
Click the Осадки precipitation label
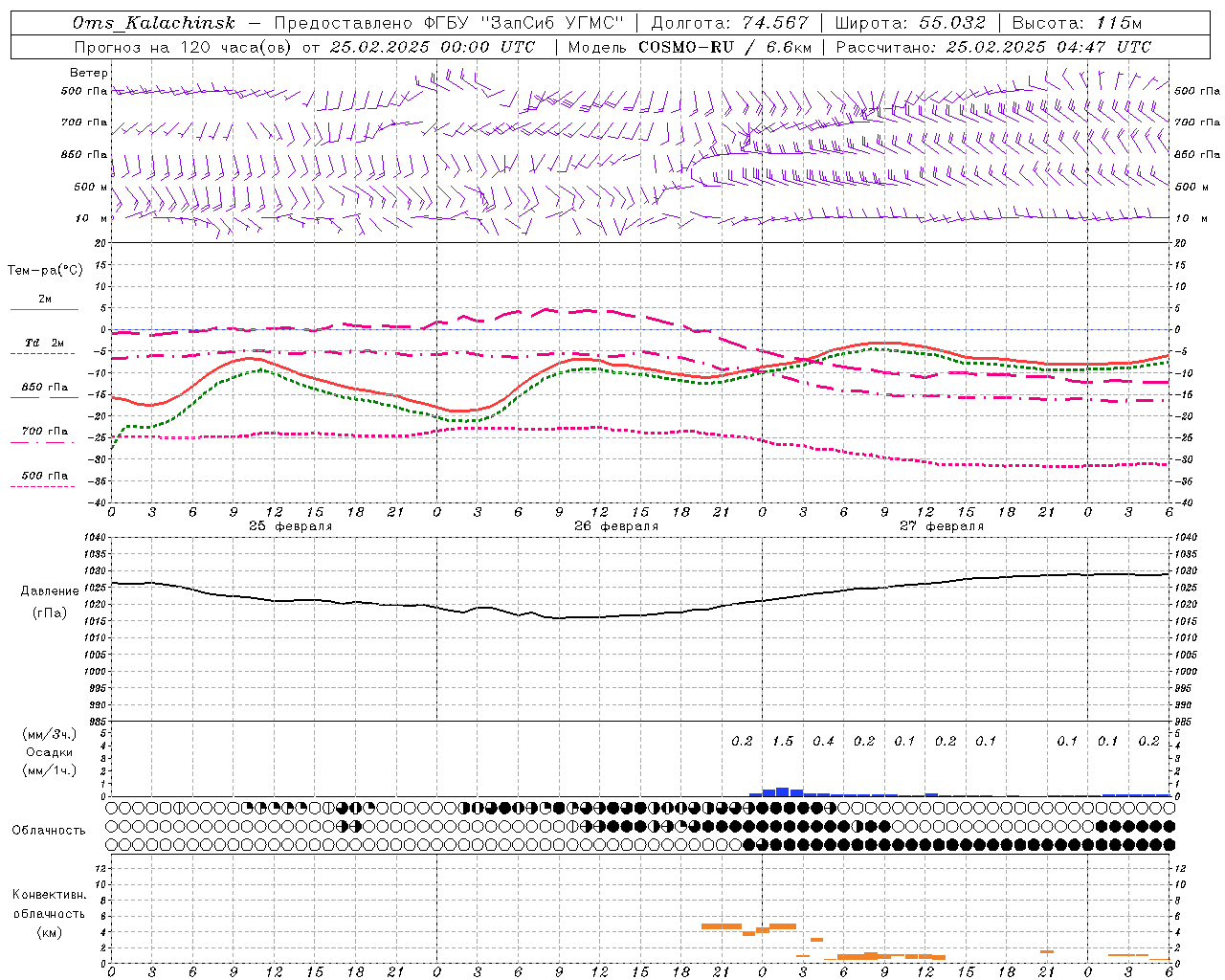tap(50, 752)
